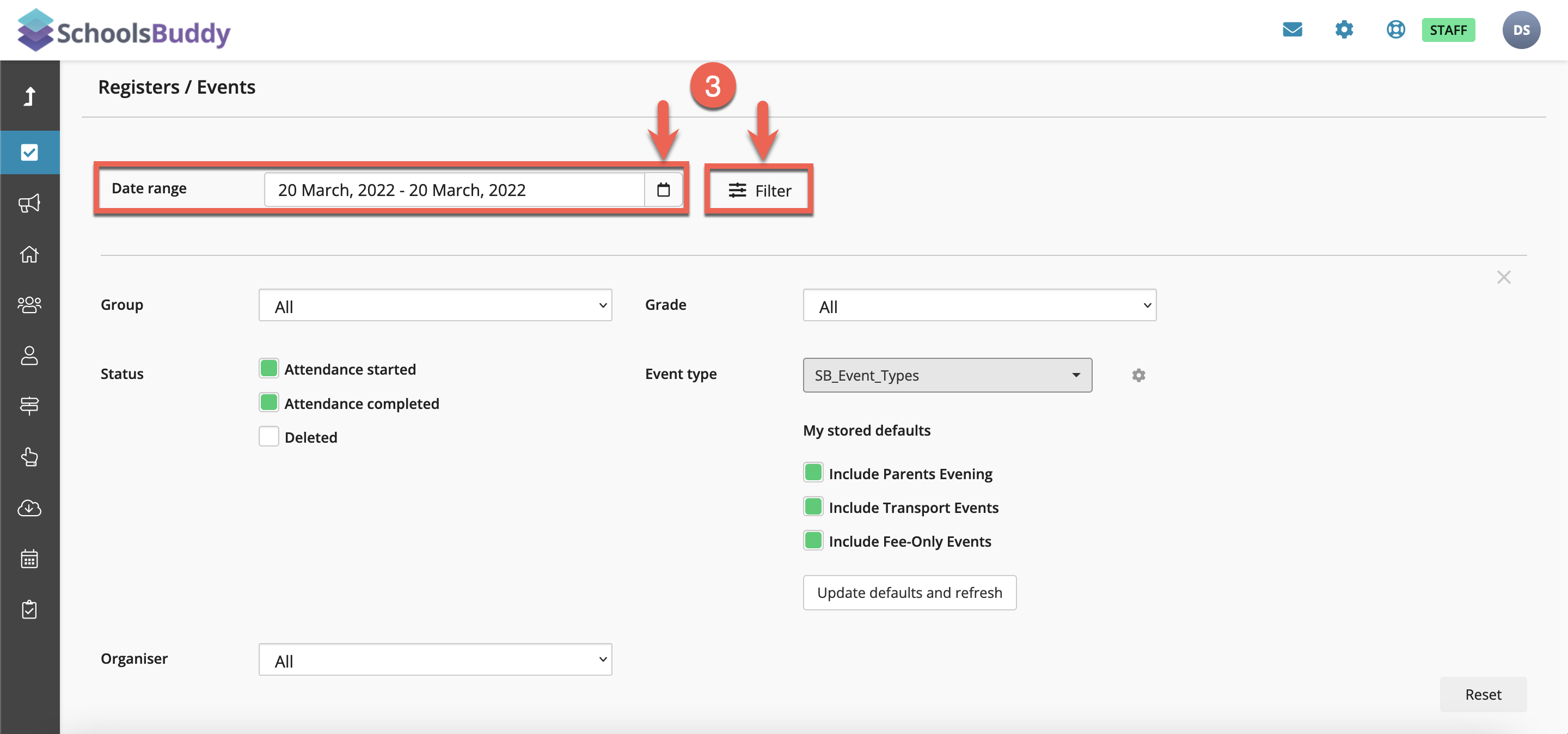1568x734 pixels.
Task: Click the date range input field
Action: [454, 190]
